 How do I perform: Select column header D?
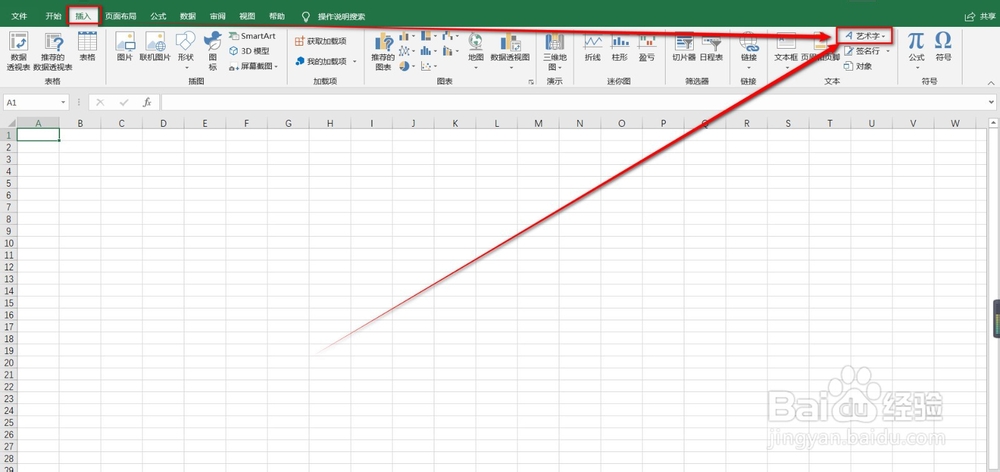pos(163,123)
